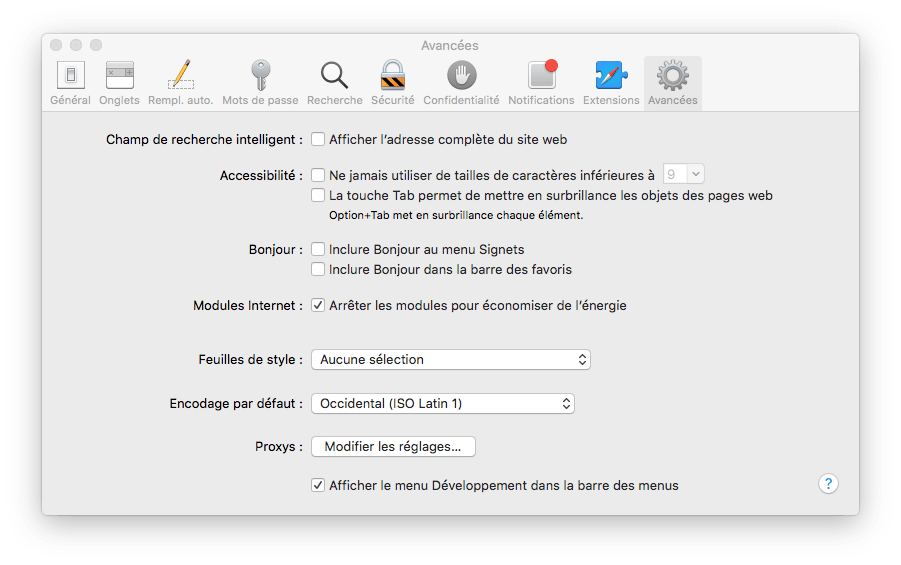
Task: Open the Onglets preferences pane
Action: tap(119, 83)
